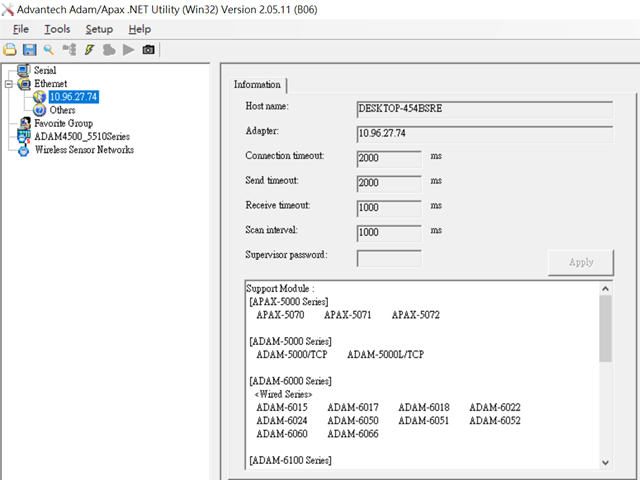
Task: Click the icon beside 10.96.27.74 node
Action: click(x=39, y=97)
